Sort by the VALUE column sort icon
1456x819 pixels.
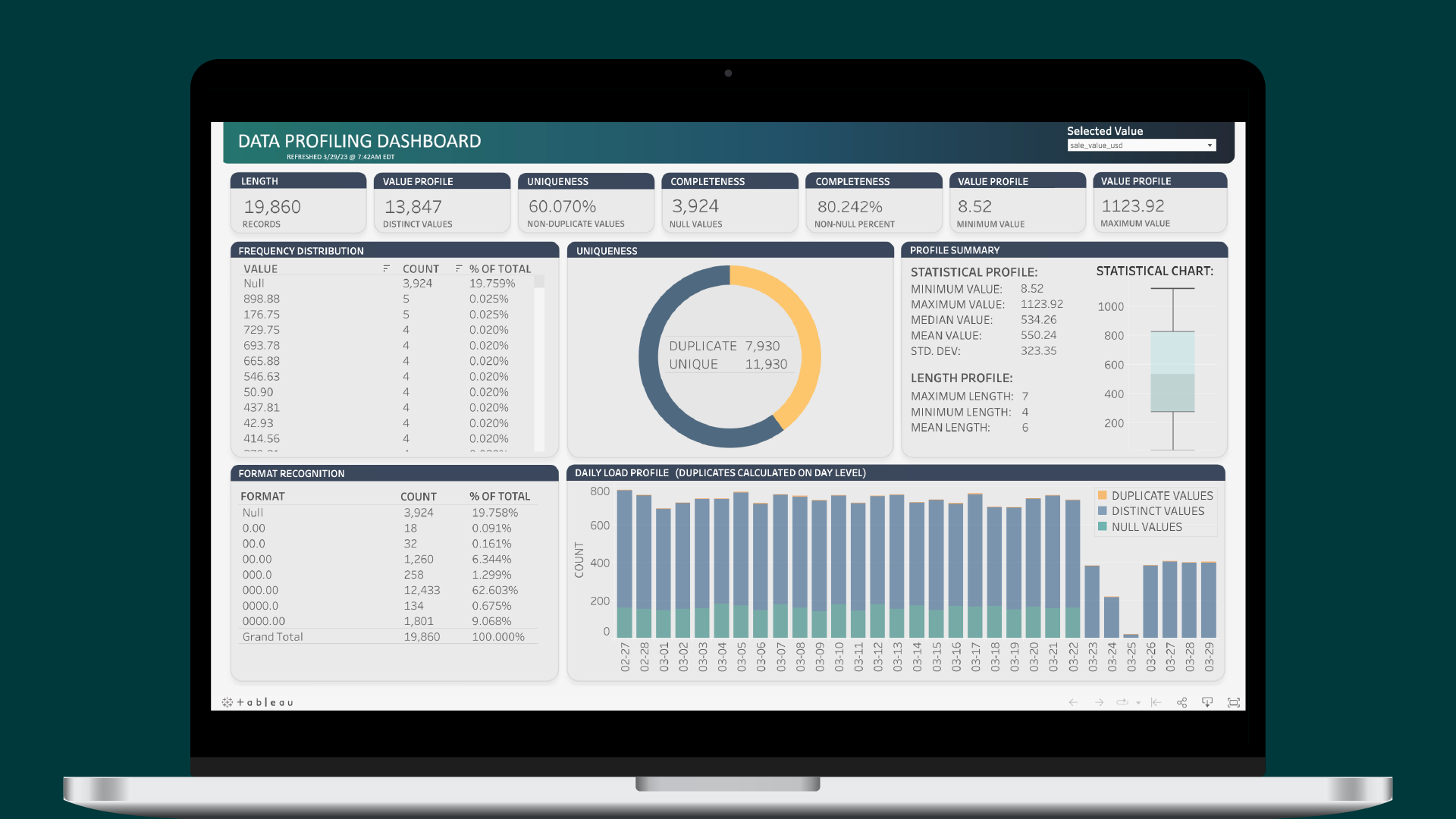point(386,268)
